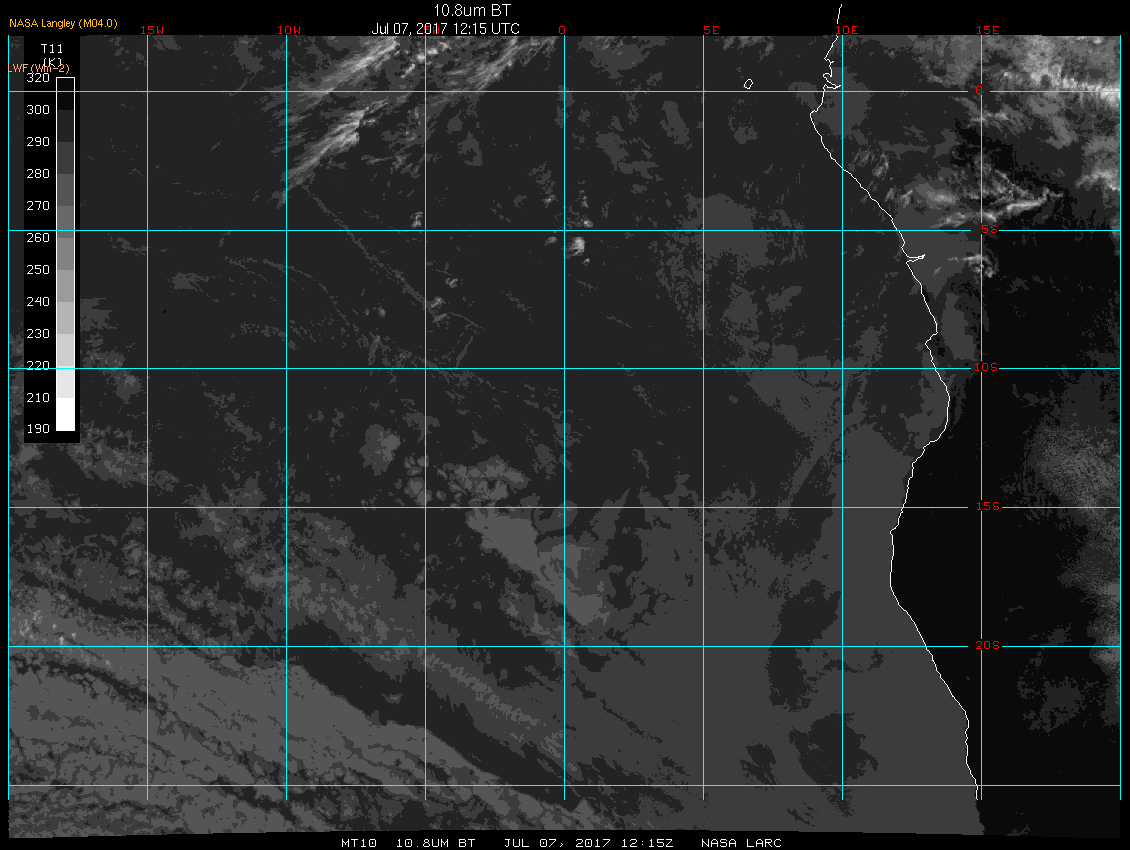
Task: Click the '5S' latitude label
Action: [x=989, y=229]
